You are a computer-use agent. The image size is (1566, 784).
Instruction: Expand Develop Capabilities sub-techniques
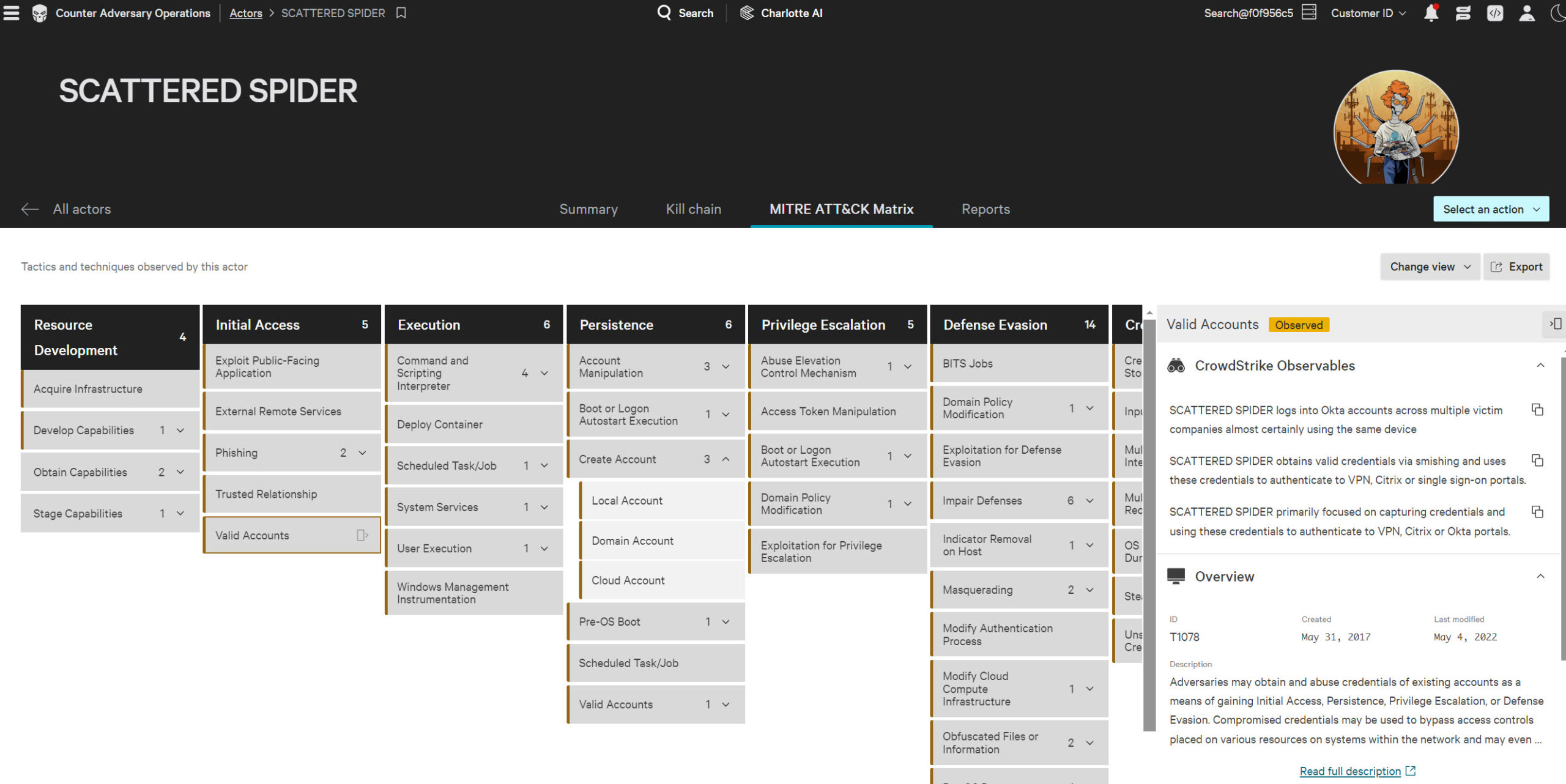[x=180, y=431]
